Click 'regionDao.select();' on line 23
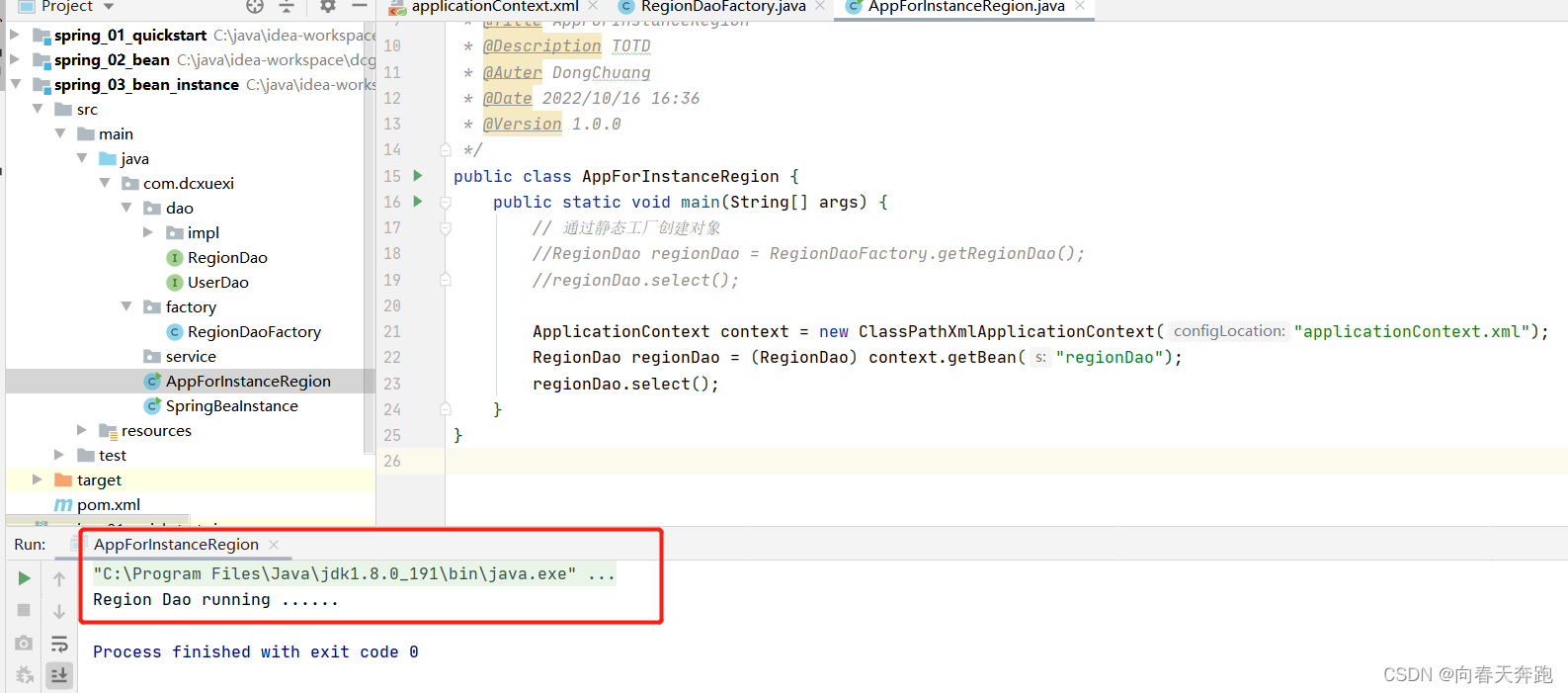1568x693 pixels. coord(626,384)
